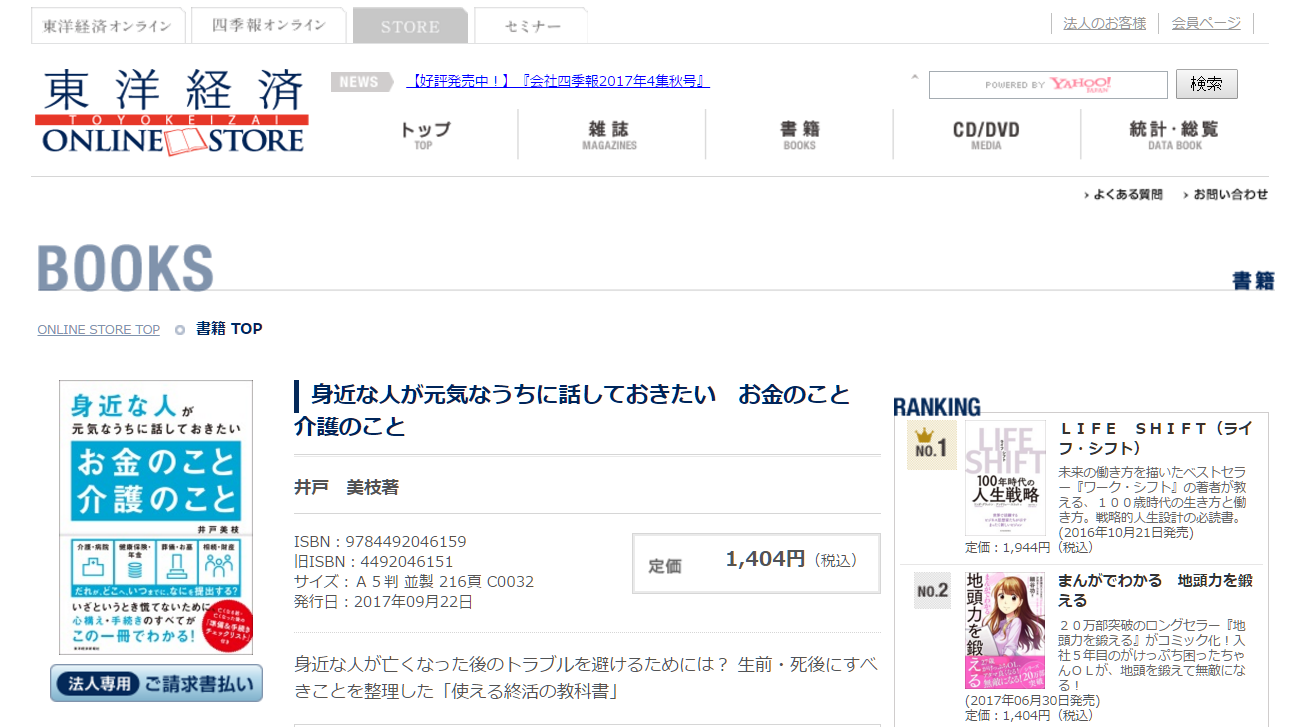
Task: Open the セミナー tab
Action: (x=531, y=26)
